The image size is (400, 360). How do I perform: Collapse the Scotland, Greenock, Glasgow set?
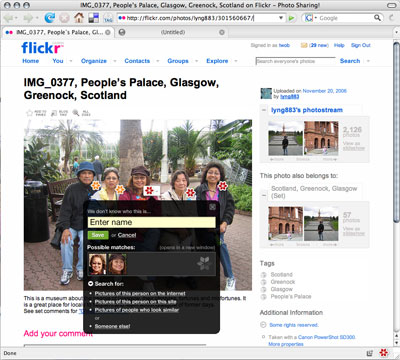(264, 195)
